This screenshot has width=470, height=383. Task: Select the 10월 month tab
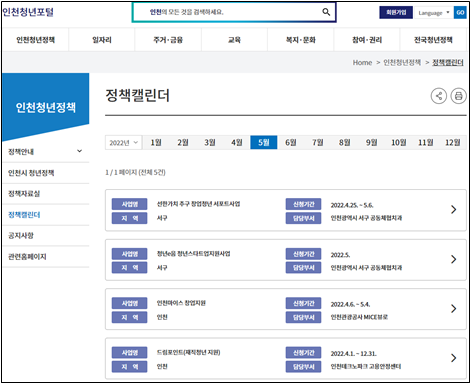pos(399,142)
